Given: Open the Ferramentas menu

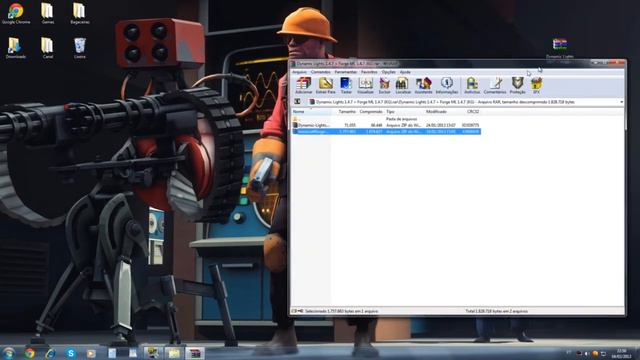Looking at the screenshot, I should (x=345, y=72).
